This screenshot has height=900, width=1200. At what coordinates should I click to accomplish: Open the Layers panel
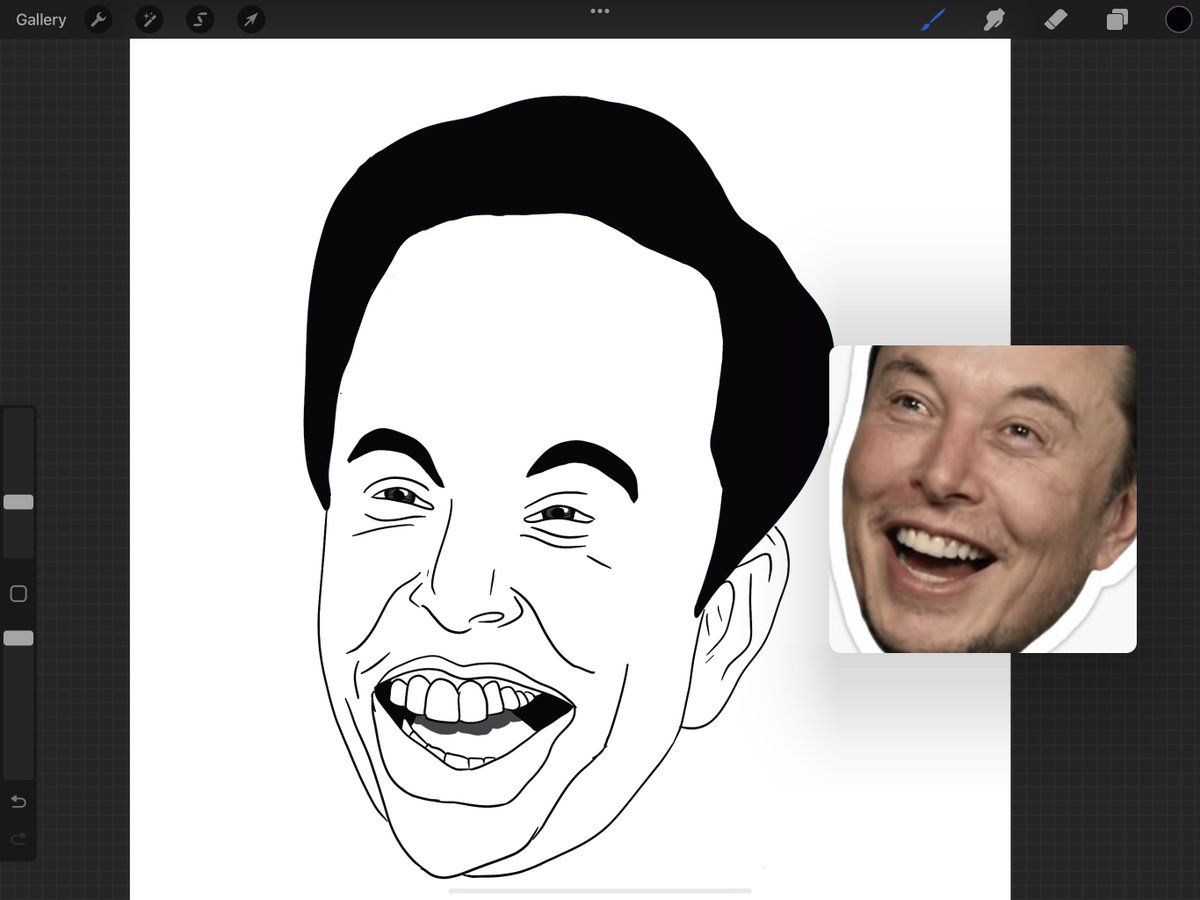point(1117,19)
